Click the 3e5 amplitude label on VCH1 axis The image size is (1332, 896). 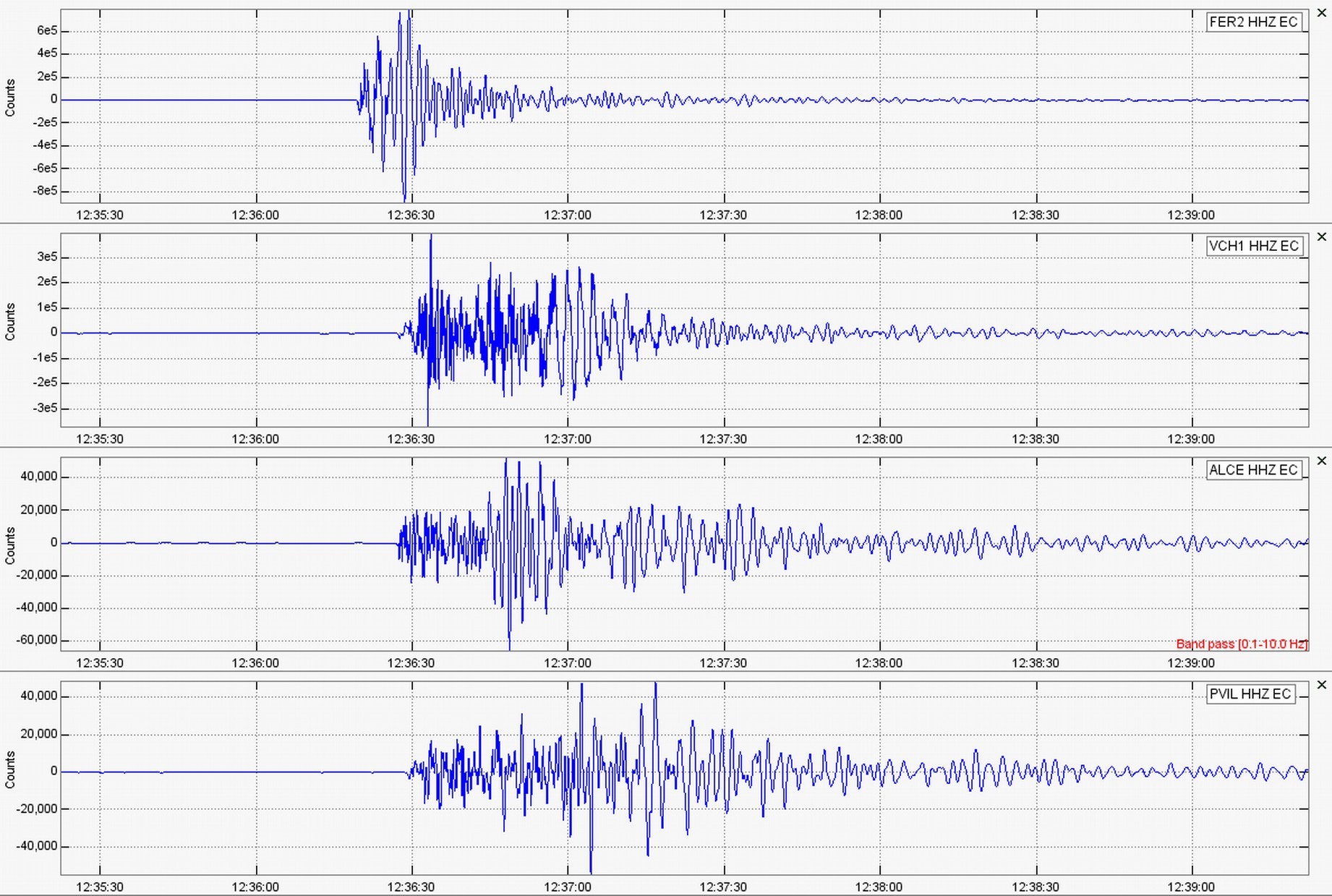[x=47, y=257]
